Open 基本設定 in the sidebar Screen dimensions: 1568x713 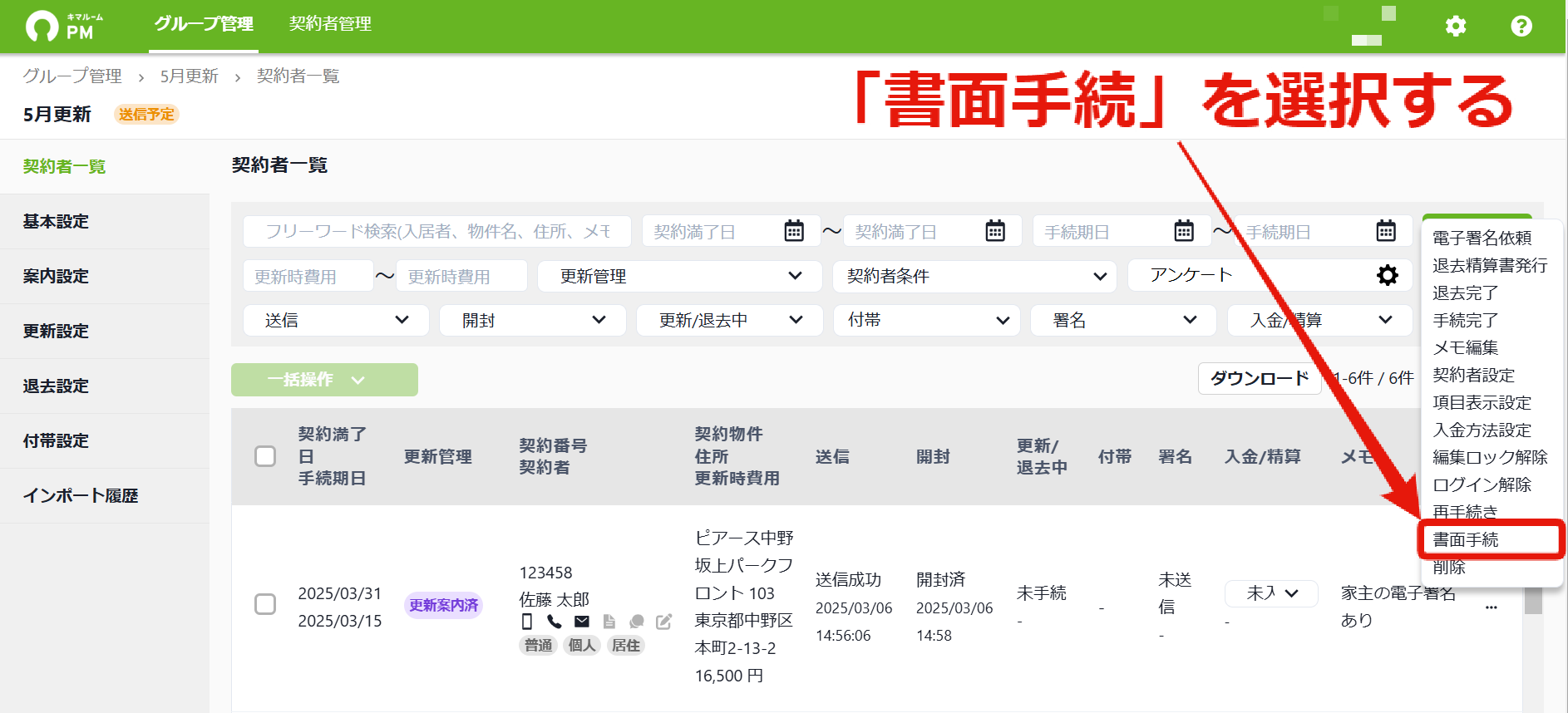[105, 221]
